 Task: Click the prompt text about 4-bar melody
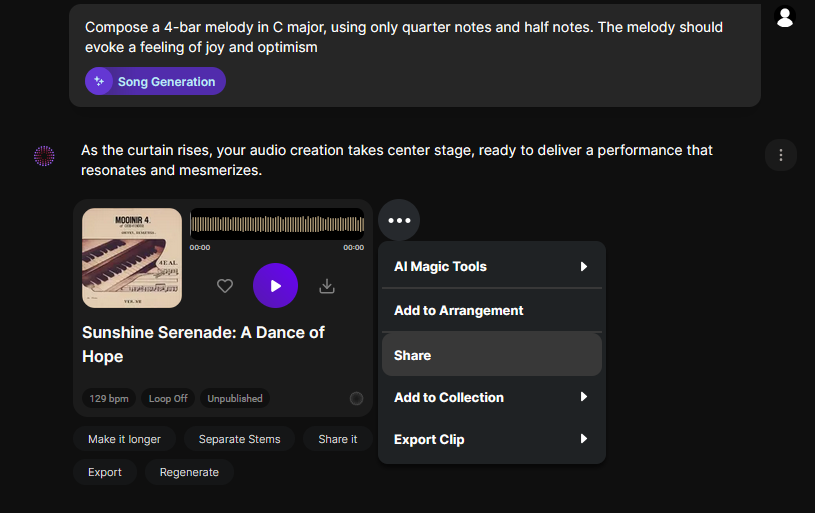pyautogui.click(x=404, y=37)
